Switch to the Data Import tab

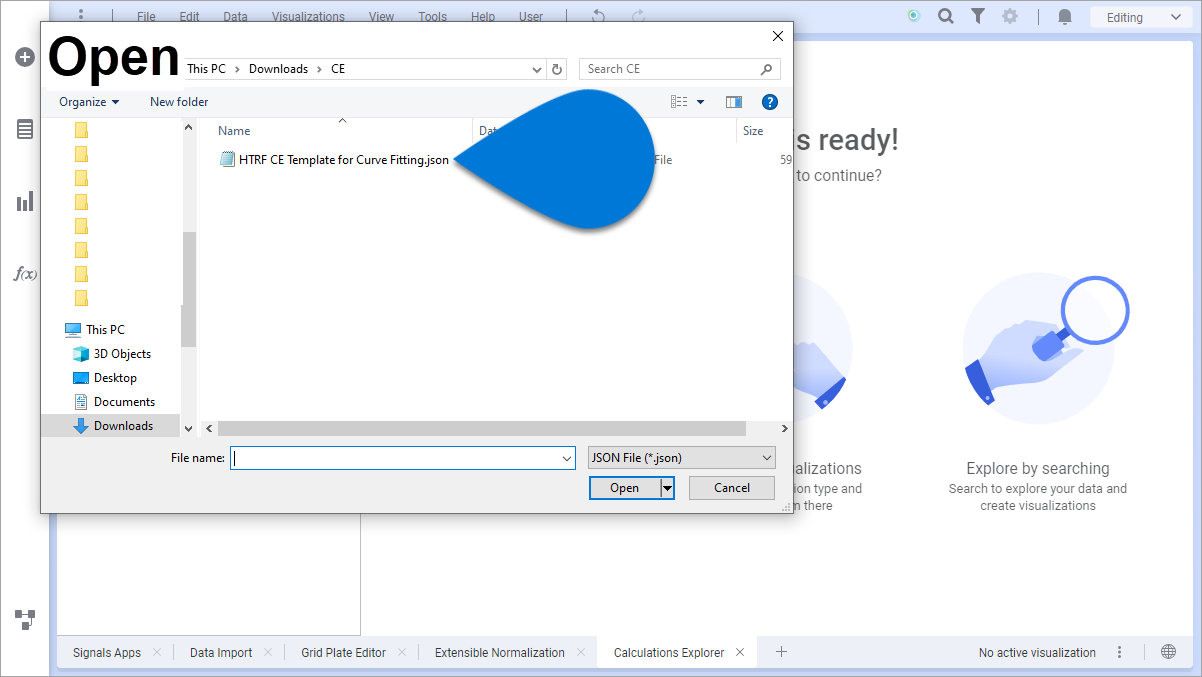(221, 653)
